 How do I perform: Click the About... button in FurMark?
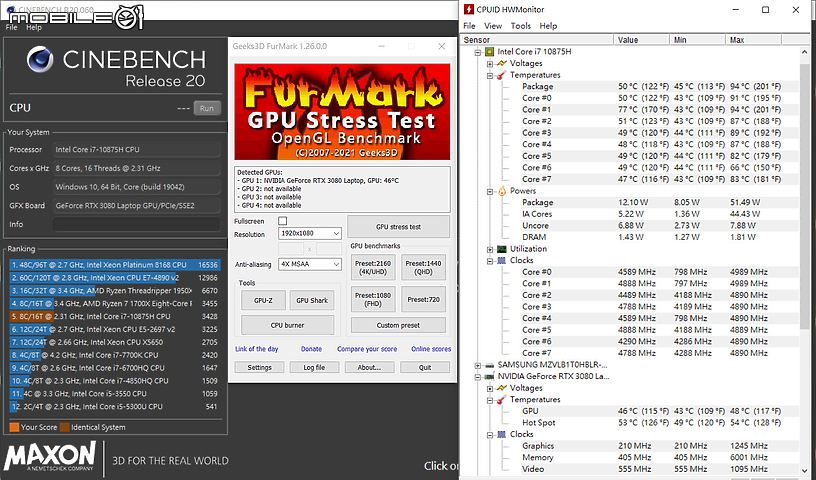tap(369, 367)
